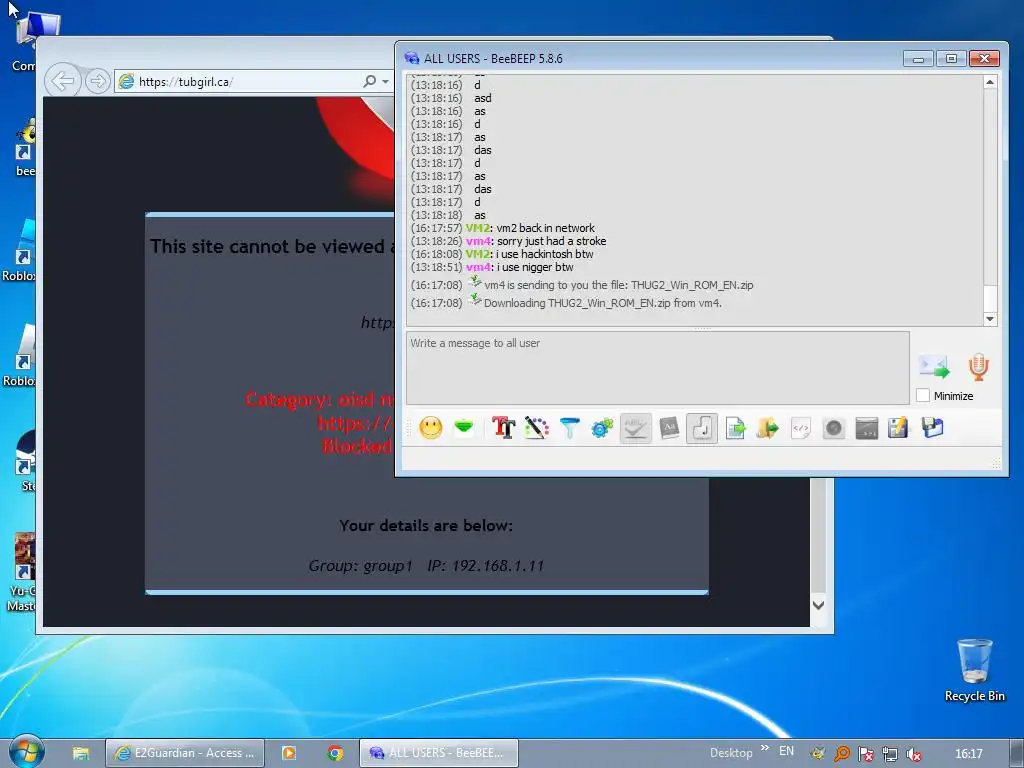Click the dark screenshot window icon
This screenshot has height=768, width=1024.
click(867, 428)
